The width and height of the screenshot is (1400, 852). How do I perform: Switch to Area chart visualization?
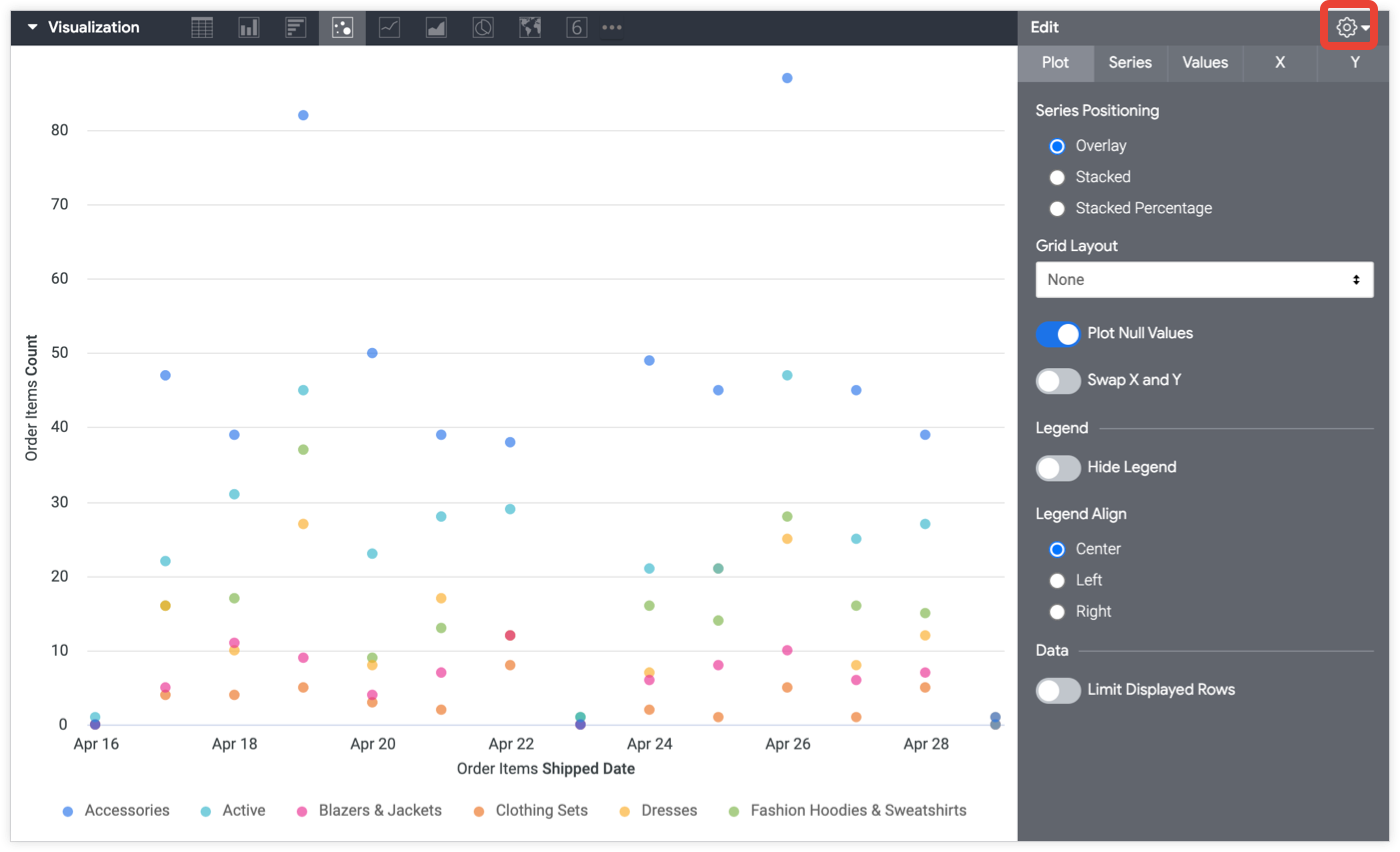coord(436,28)
